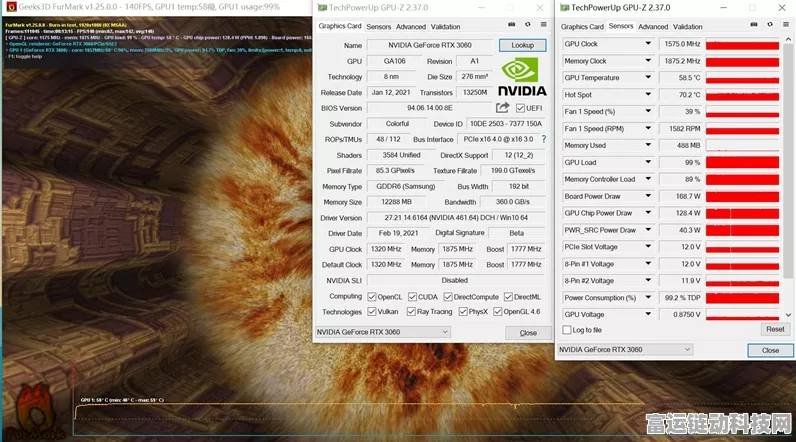Click the sensors list scroll-down arrow
This screenshot has width=796, height=442.
[x=788, y=315]
